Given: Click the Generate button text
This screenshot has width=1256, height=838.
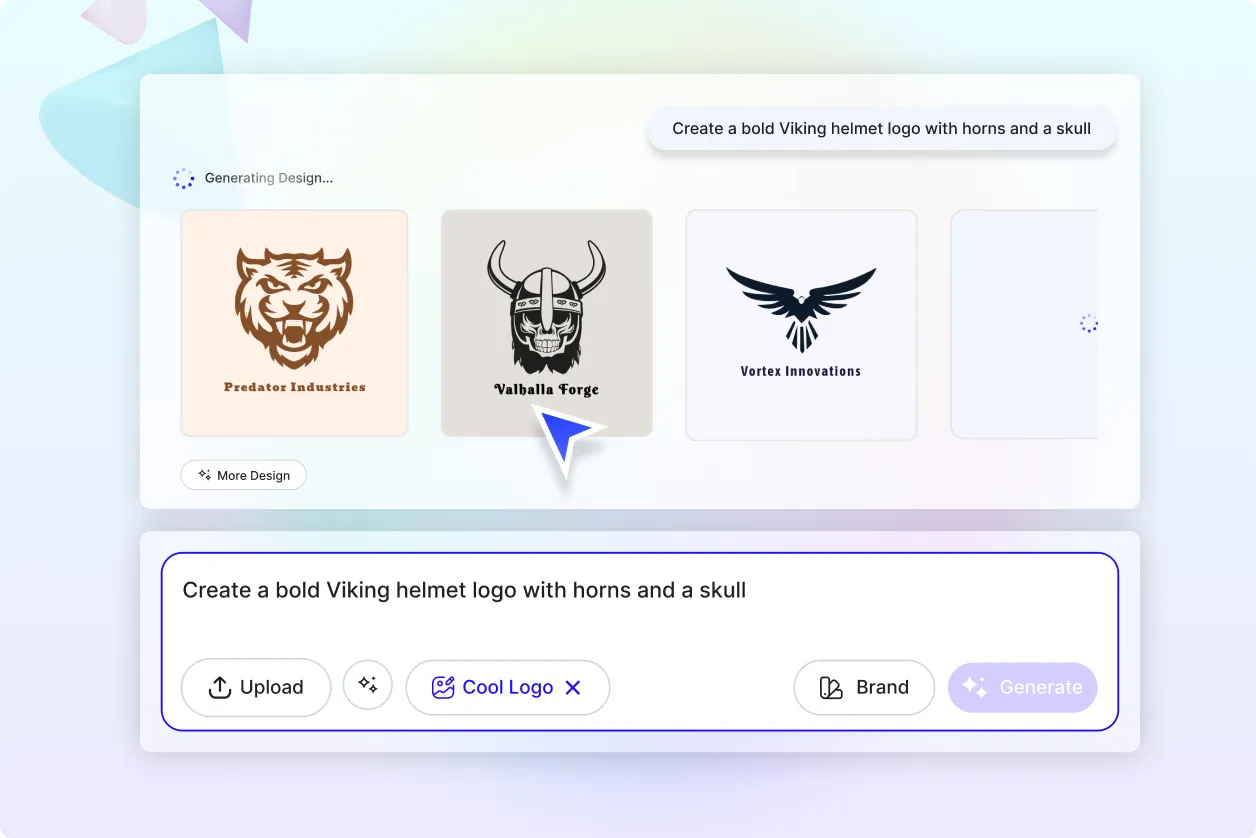Looking at the screenshot, I should (1041, 688).
